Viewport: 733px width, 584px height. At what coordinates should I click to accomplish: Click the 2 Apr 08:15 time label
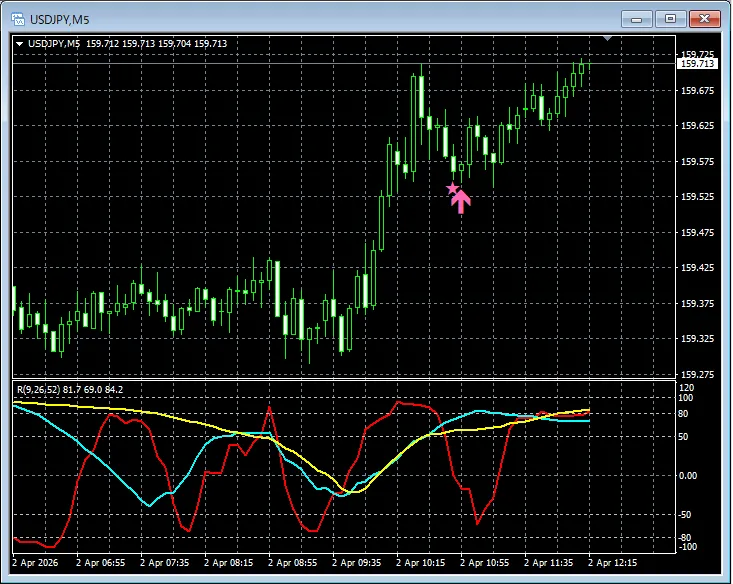pyautogui.click(x=229, y=562)
